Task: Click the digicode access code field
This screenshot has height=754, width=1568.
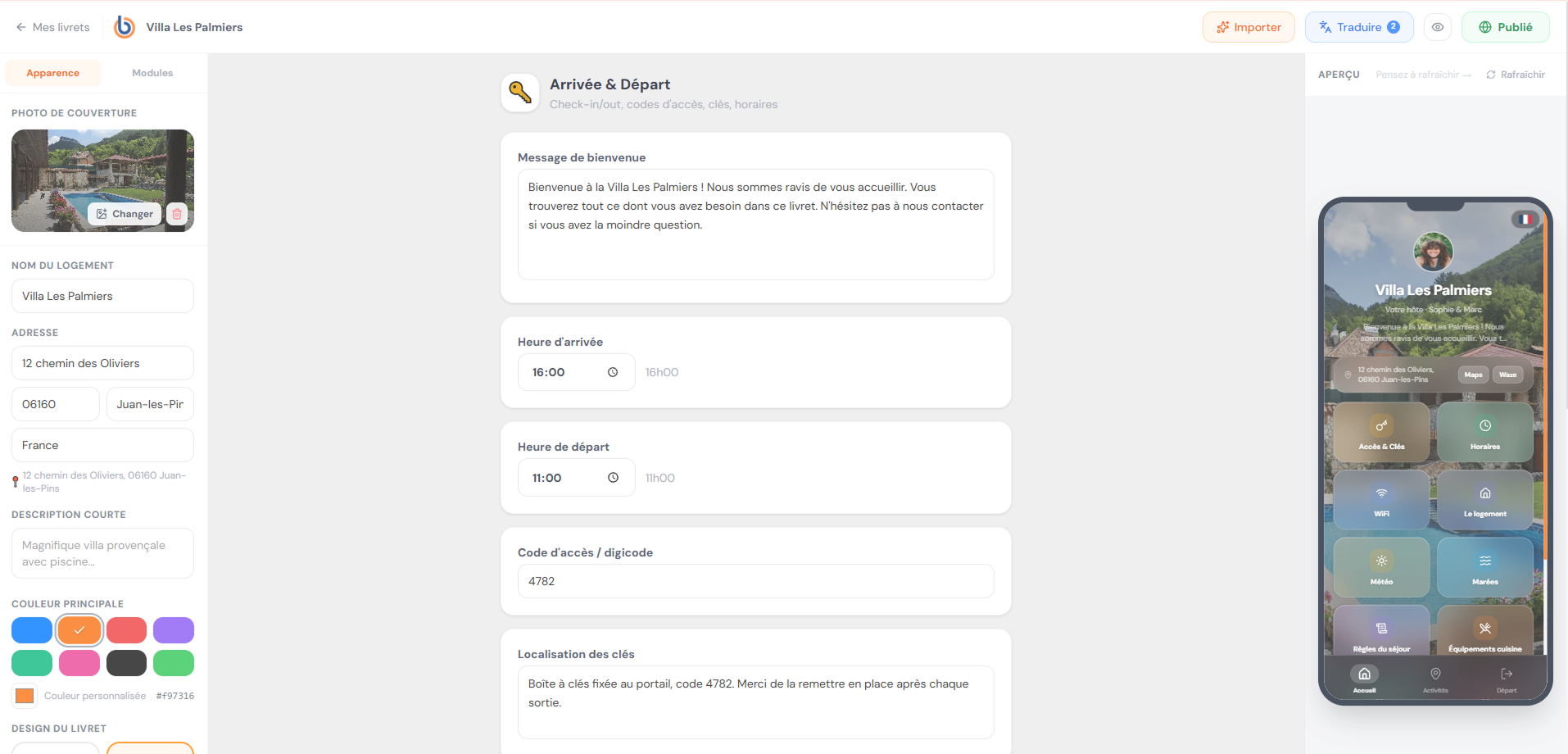Action: 755,581
